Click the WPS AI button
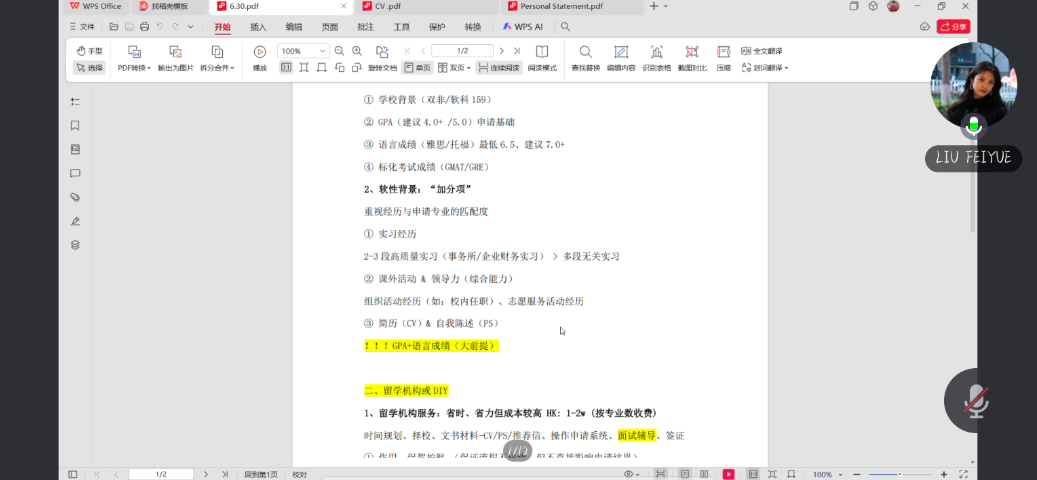 tap(522, 27)
